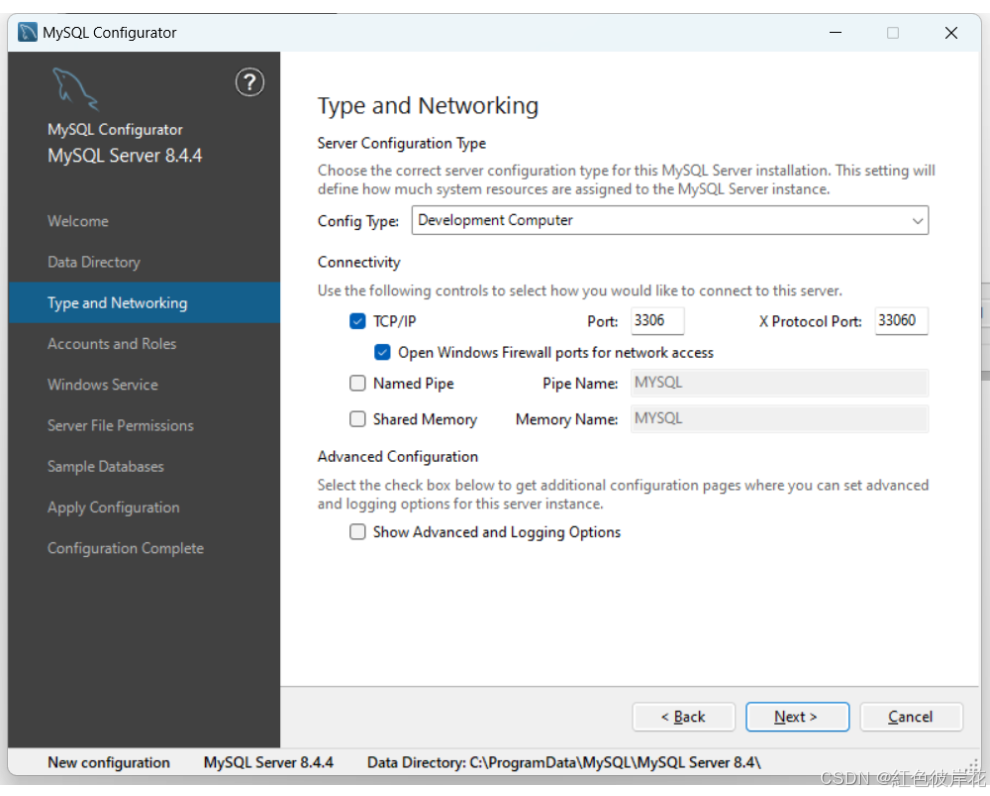Click the MySQL Configurator title bar icon
The width and height of the screenshot is (990, 796).
[27, 32]
